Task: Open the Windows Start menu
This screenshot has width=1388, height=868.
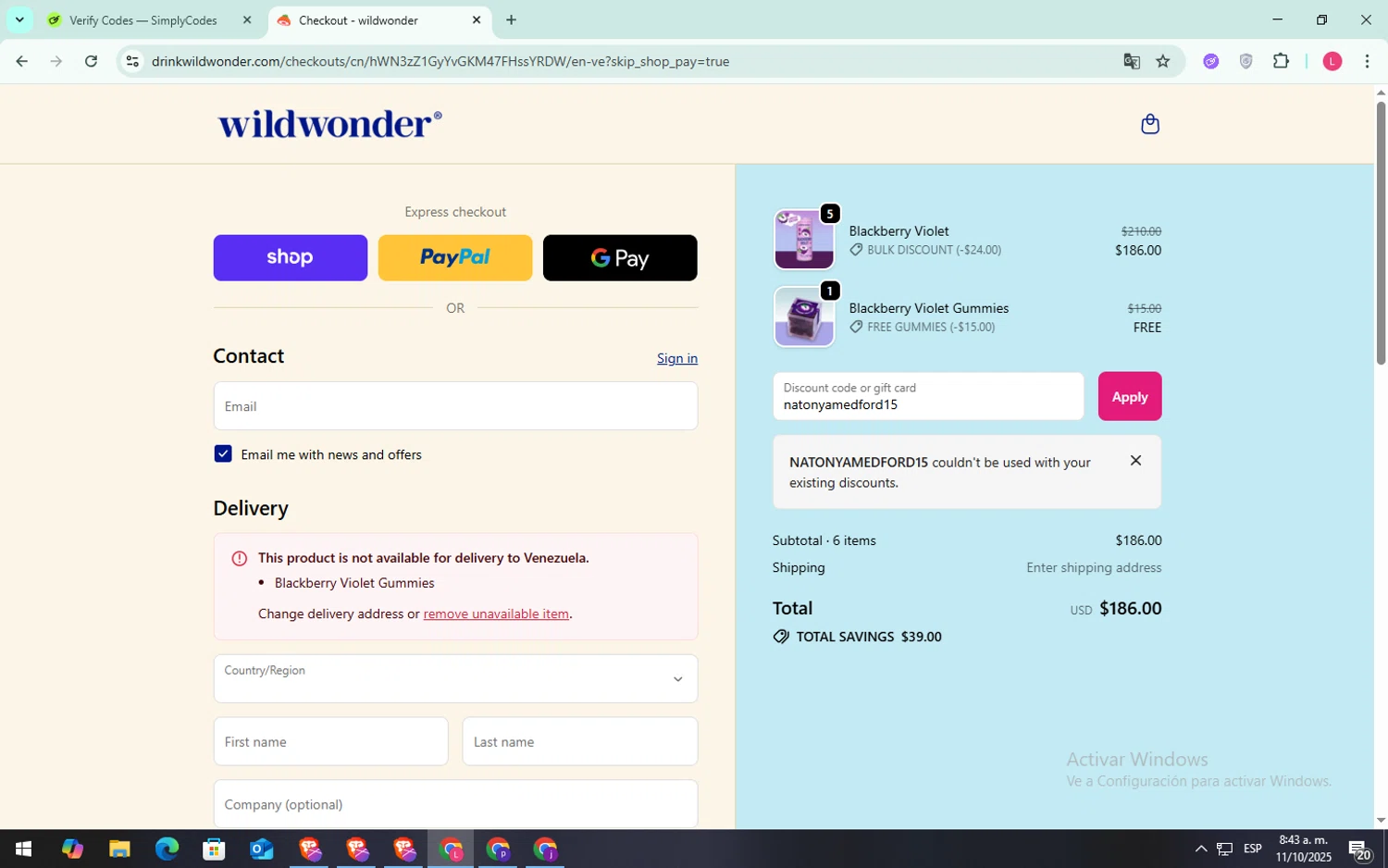Action: 23,849
